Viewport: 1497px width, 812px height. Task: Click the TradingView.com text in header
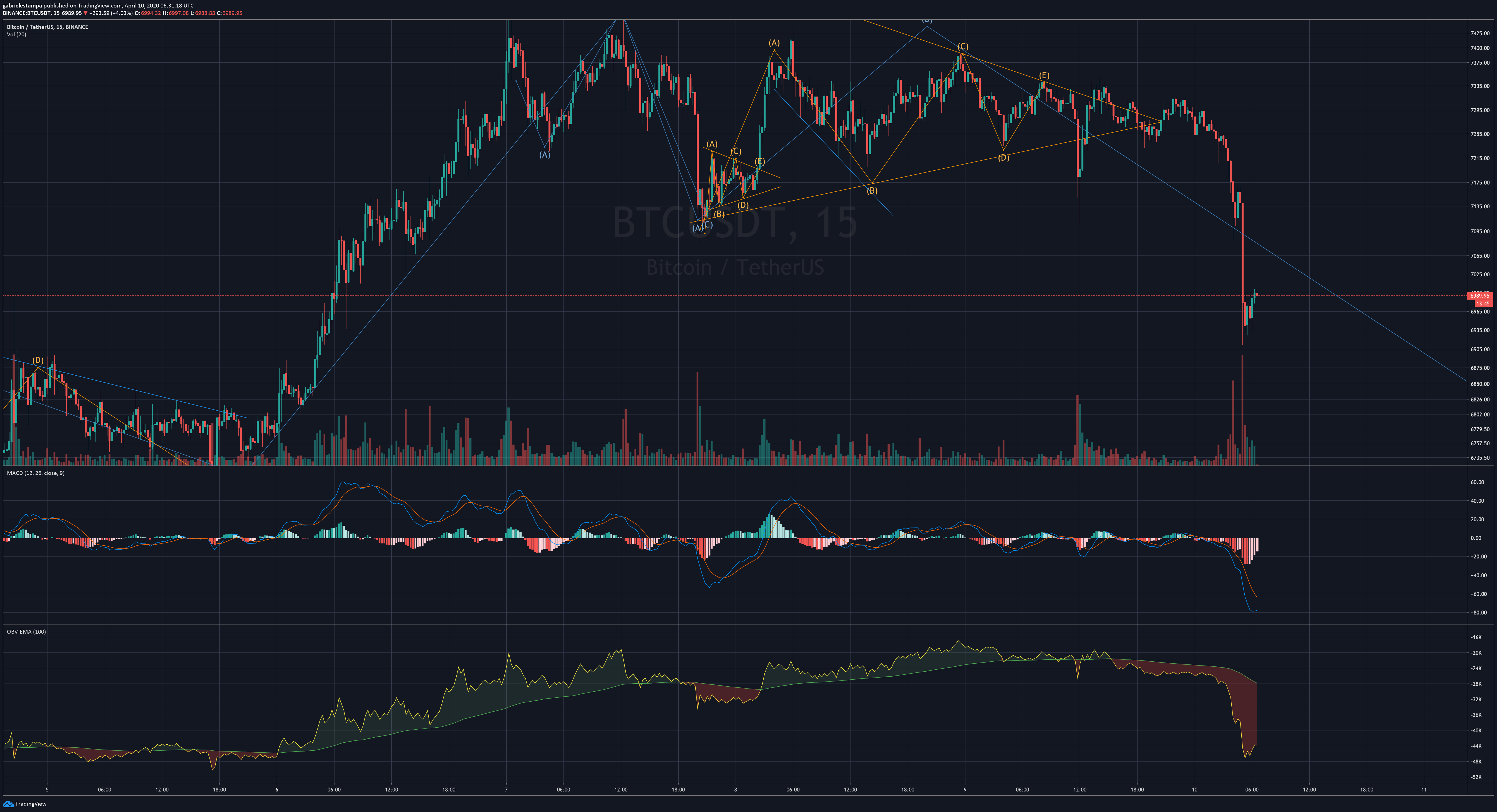tap(99, 5)
